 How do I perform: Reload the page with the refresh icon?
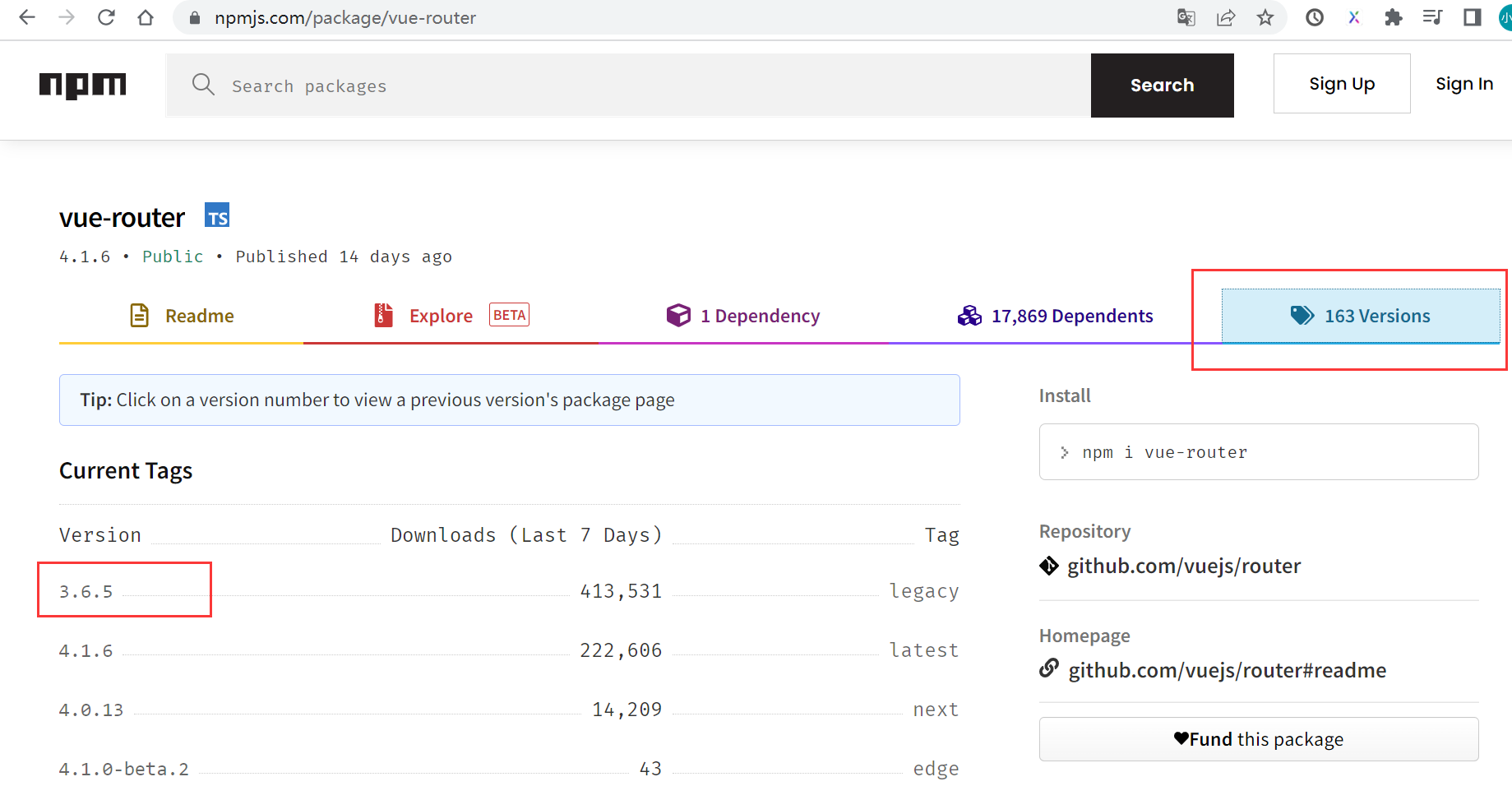coord(106,17)
